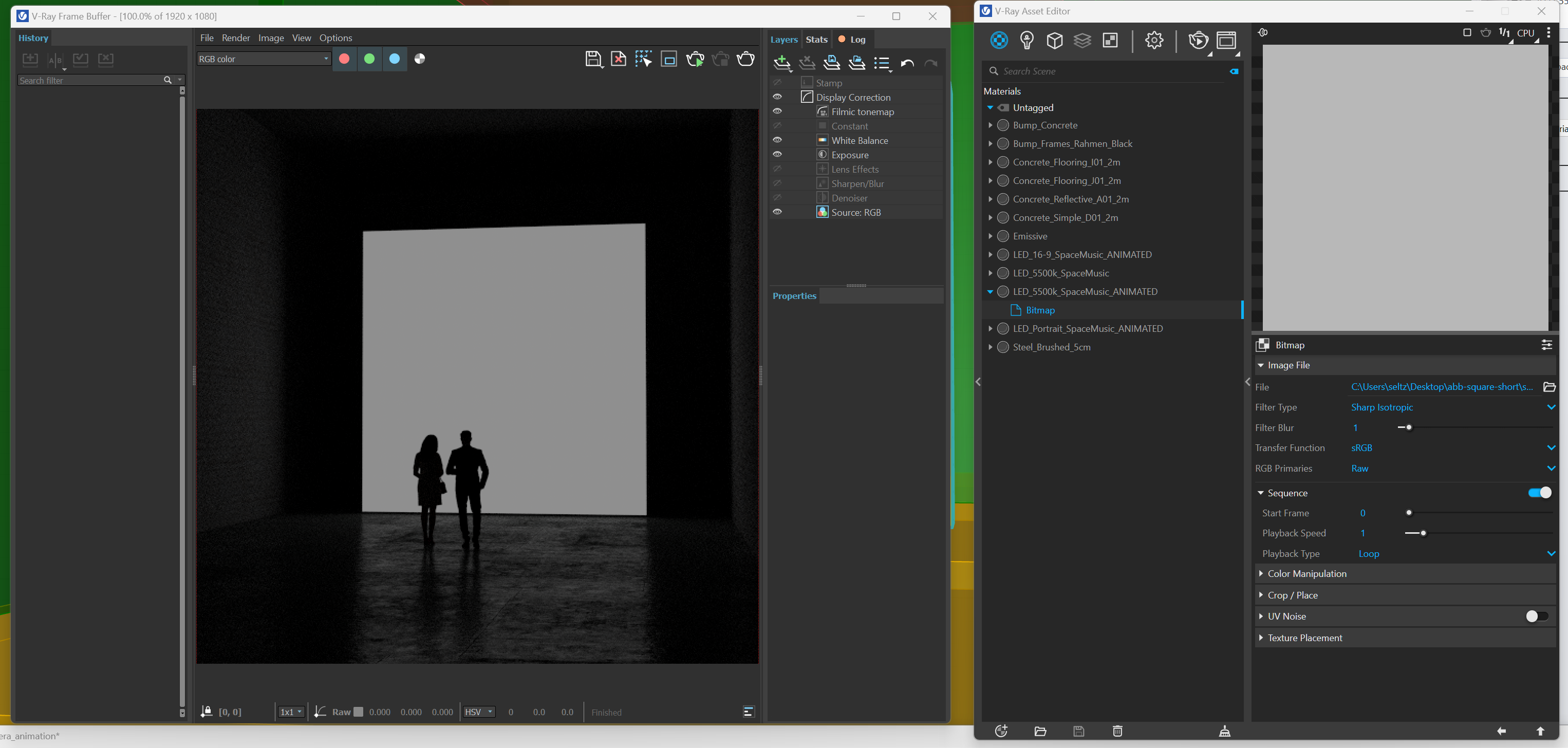The width and height of the screenshot is (1568, 748).
Task: Expand the Texture Placement section
Action: pos(1406,638)
